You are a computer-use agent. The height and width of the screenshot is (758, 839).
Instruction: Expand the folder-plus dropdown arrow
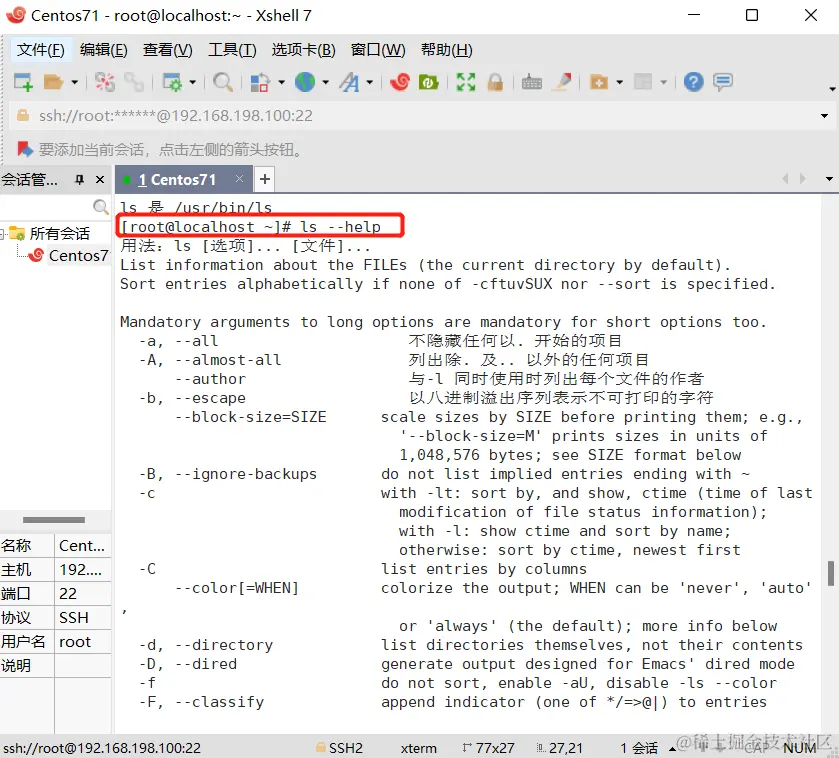(x=620, y=82)
